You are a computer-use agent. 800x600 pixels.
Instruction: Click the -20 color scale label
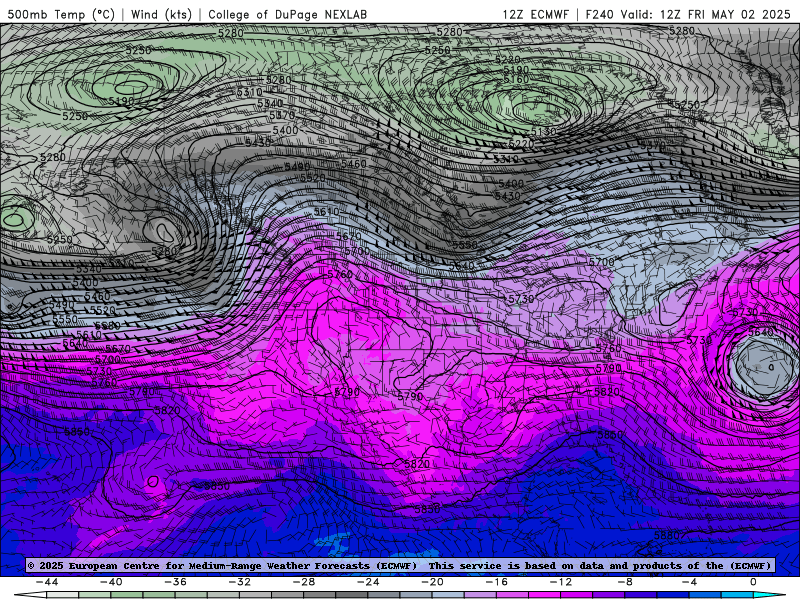coord(433,582)
